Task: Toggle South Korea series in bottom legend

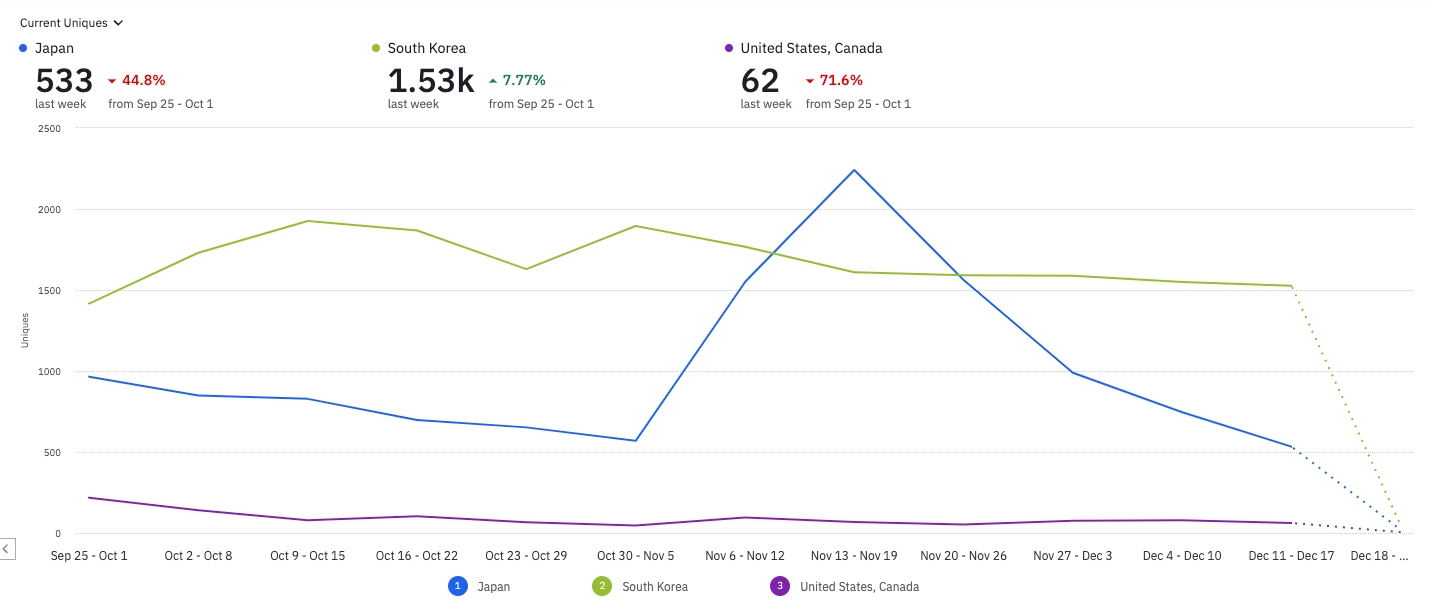Action: click(655, 587)
